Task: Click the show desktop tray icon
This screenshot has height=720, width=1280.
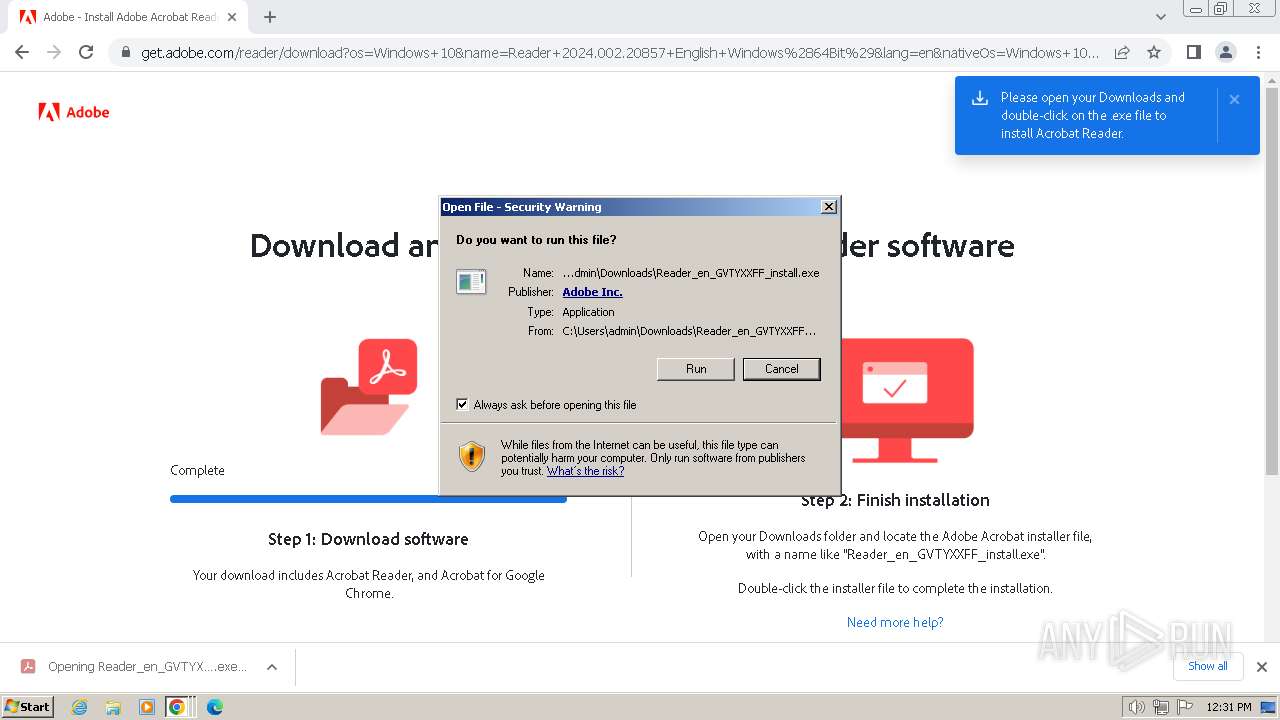Action: 1268,707
